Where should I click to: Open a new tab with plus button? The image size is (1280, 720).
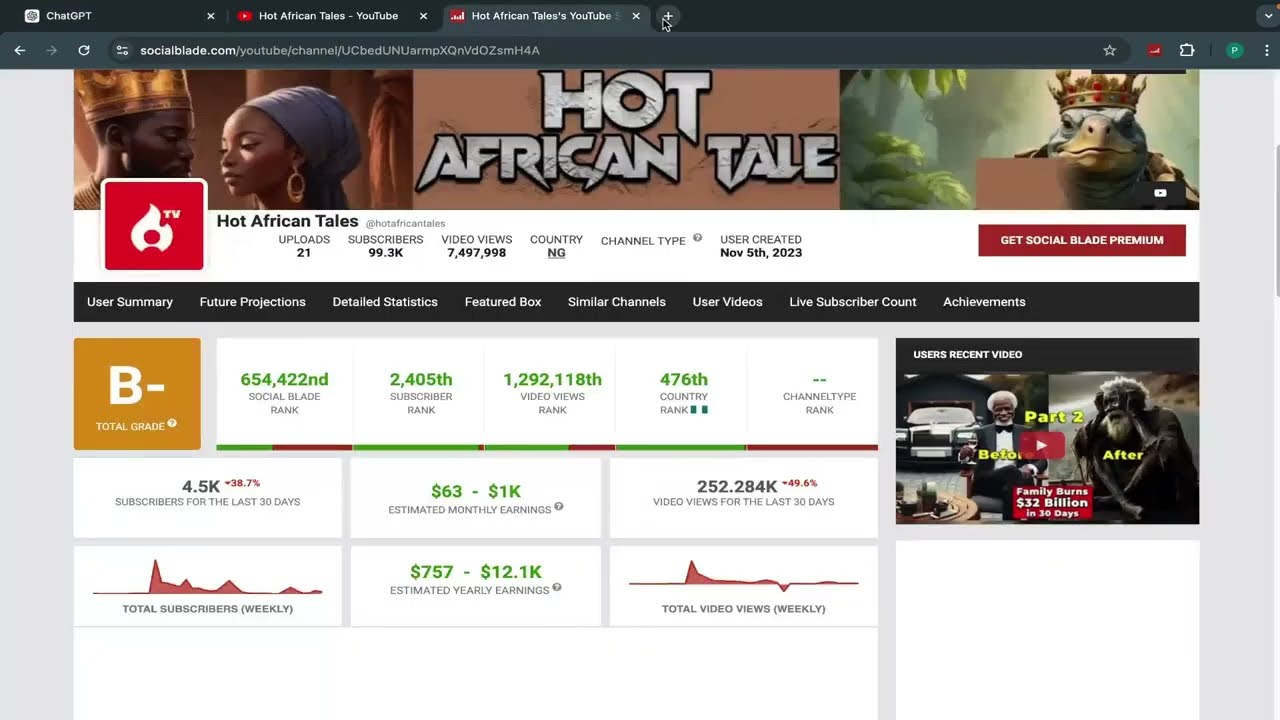pyautogui.click(x=668, y=16)
